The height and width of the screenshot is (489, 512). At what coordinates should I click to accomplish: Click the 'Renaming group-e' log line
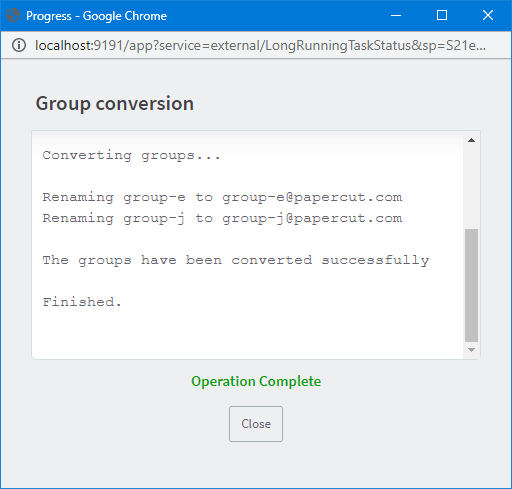pyautogui.click(x=222, y=197)
